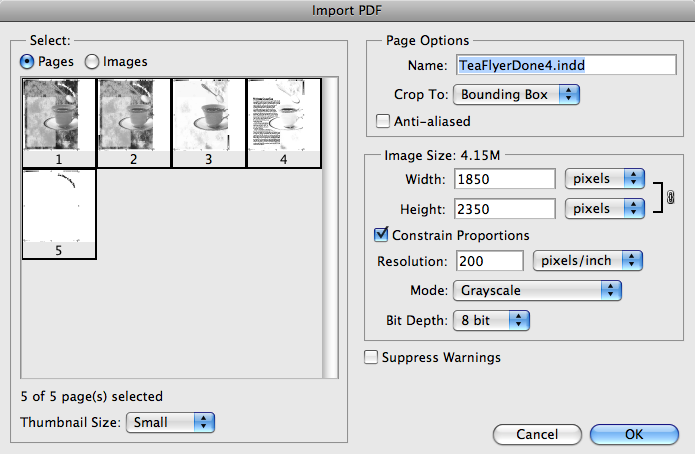Select the Pages radio button

pos(27,62)
